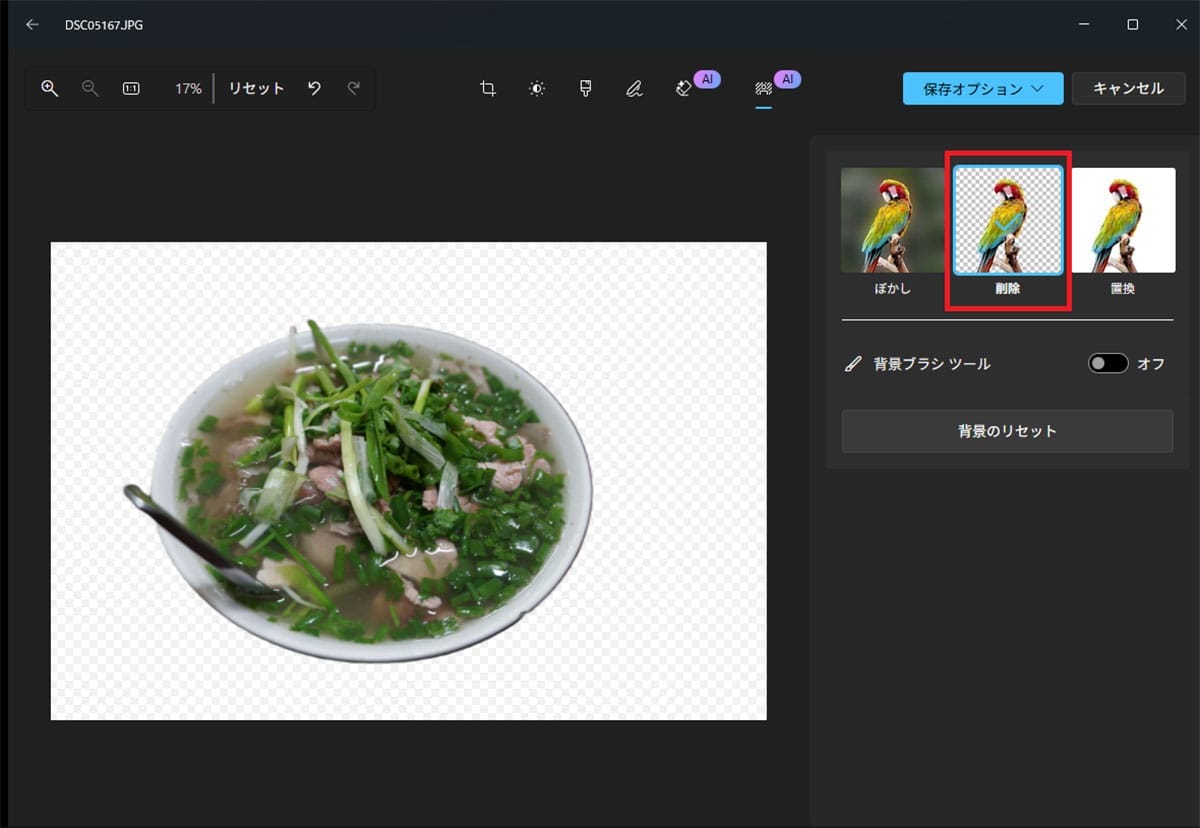The width and height of the screenshot is (1200, 828).
Task: Click the redo arrow icon
Action: [x=353, y=88]
